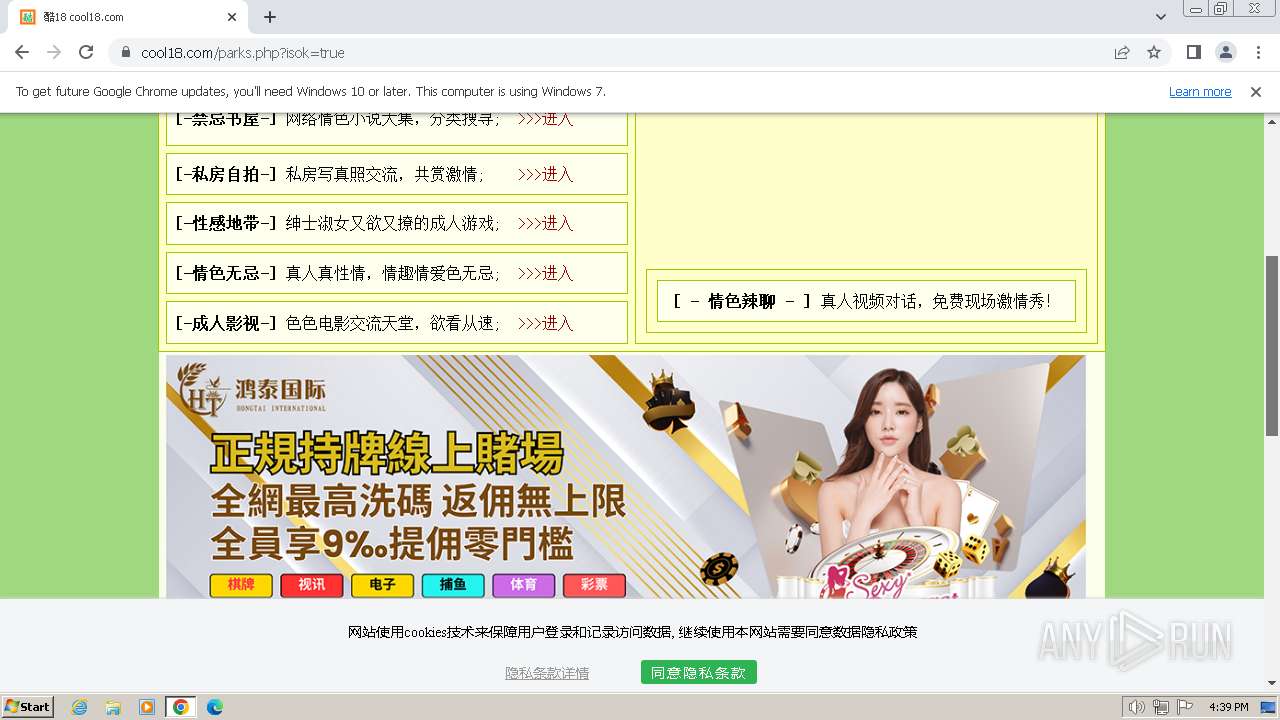Screen dimensions: 1280x720
Task: Click the 捕鱼 category button
Action: 453,585
